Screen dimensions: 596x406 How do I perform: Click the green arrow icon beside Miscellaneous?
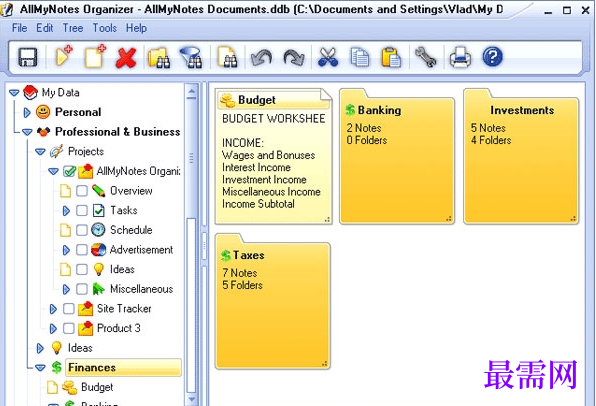tap(98, 289)
